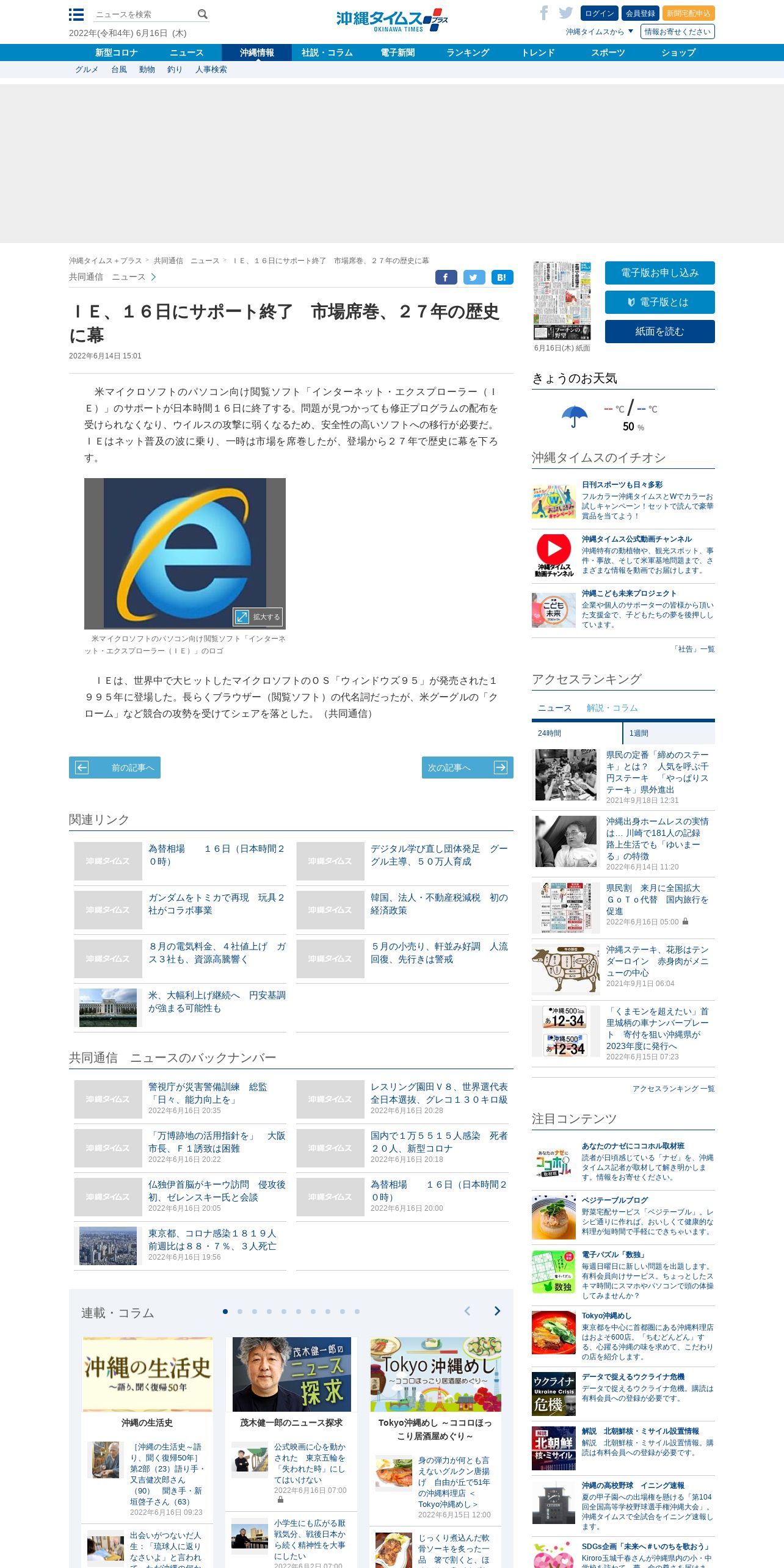Open the ガンダムをトミカで再現 related link

pos(217,904)
